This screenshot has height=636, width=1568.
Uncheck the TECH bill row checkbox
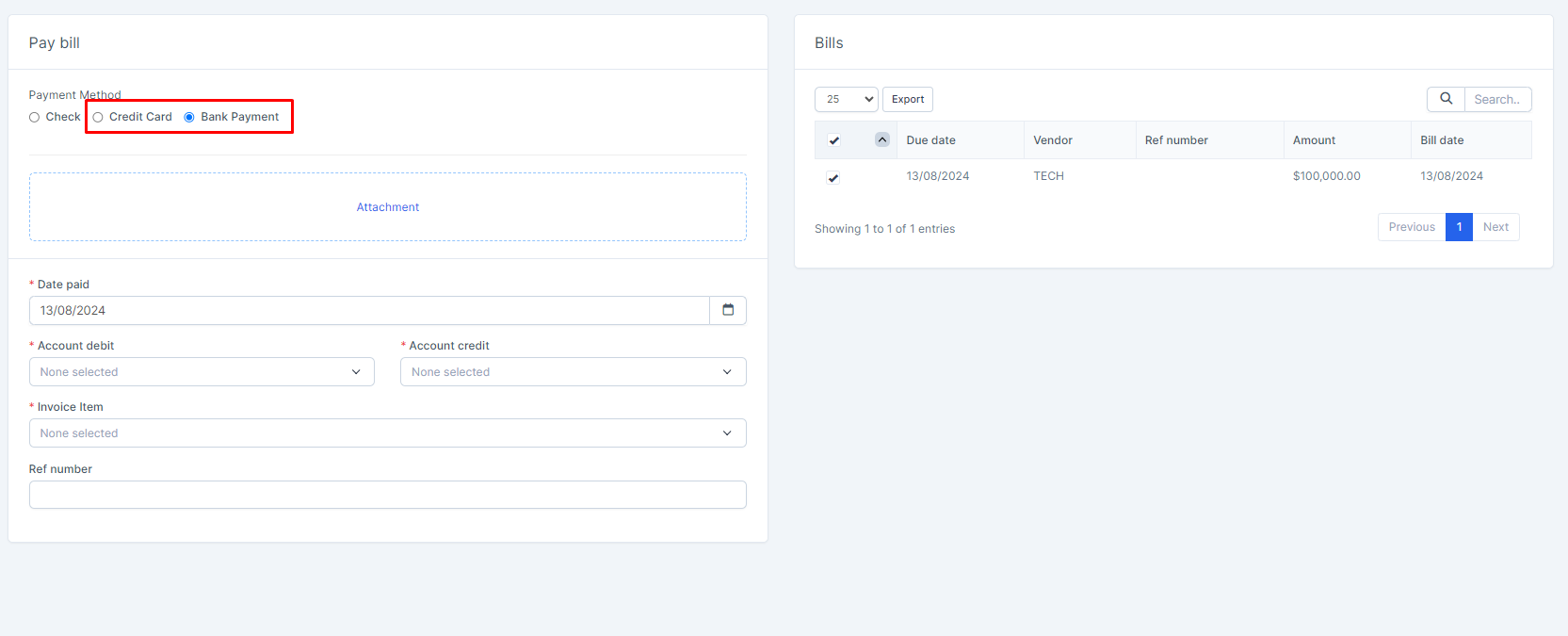pyautogui.click(x=832, y=177)
